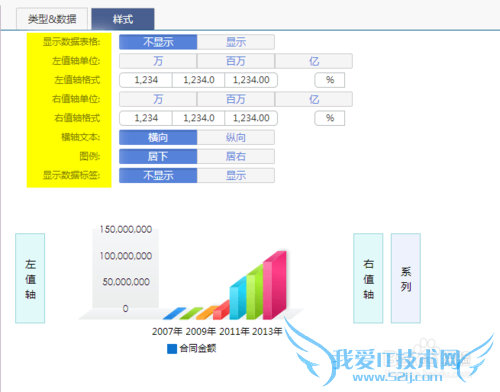Place legend 居右
The width and height of the screenshot is (500, 392).
pyautogui.click(x=236, y=156)
